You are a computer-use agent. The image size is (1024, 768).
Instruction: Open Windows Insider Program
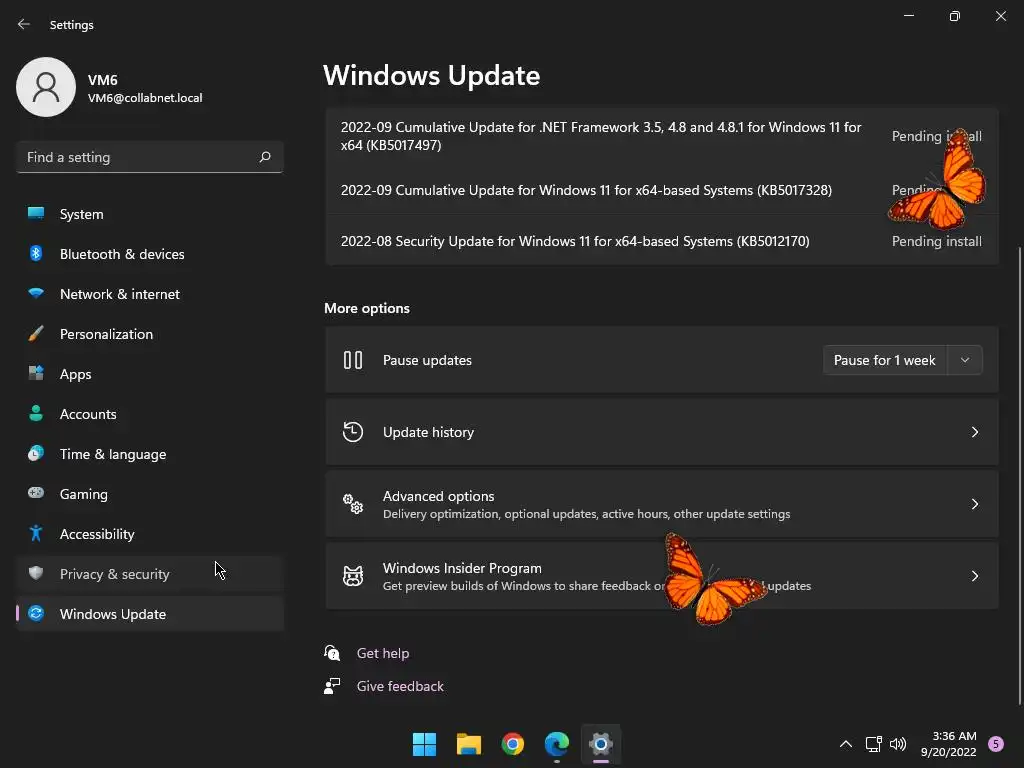[x=662, y=576]
